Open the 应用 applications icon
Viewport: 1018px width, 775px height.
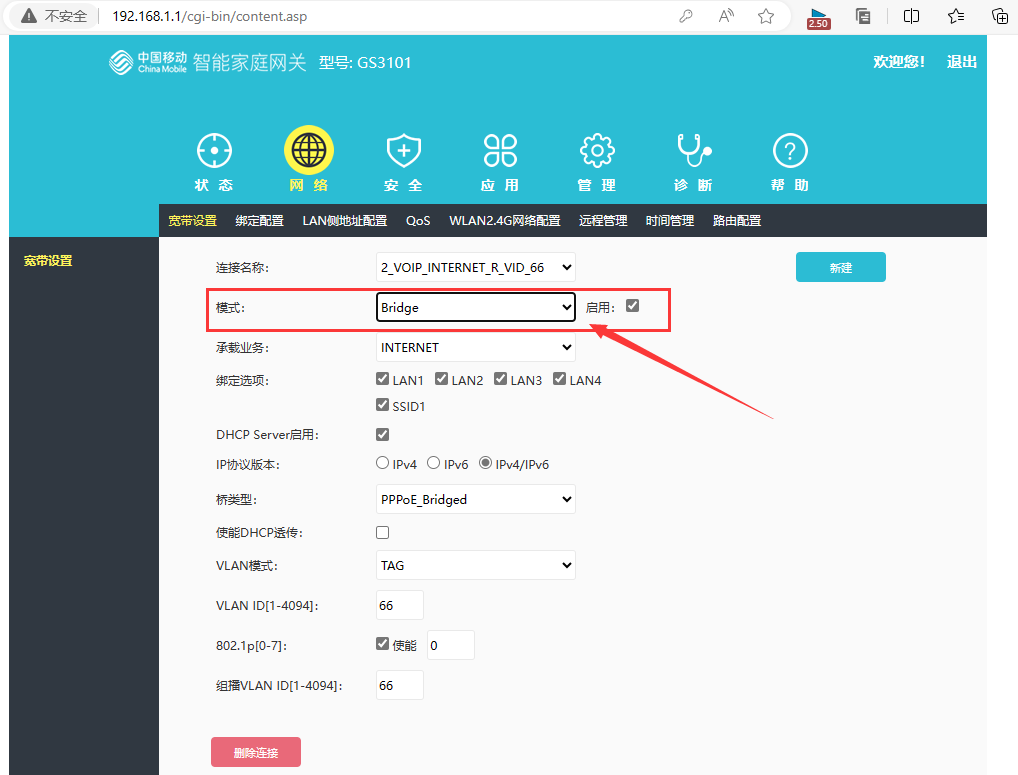[x=500, y=151]
